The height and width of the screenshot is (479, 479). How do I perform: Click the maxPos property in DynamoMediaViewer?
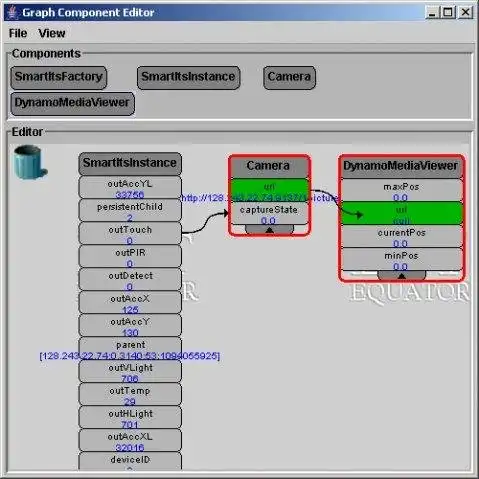pyautogui.click(x=401, y=190)
